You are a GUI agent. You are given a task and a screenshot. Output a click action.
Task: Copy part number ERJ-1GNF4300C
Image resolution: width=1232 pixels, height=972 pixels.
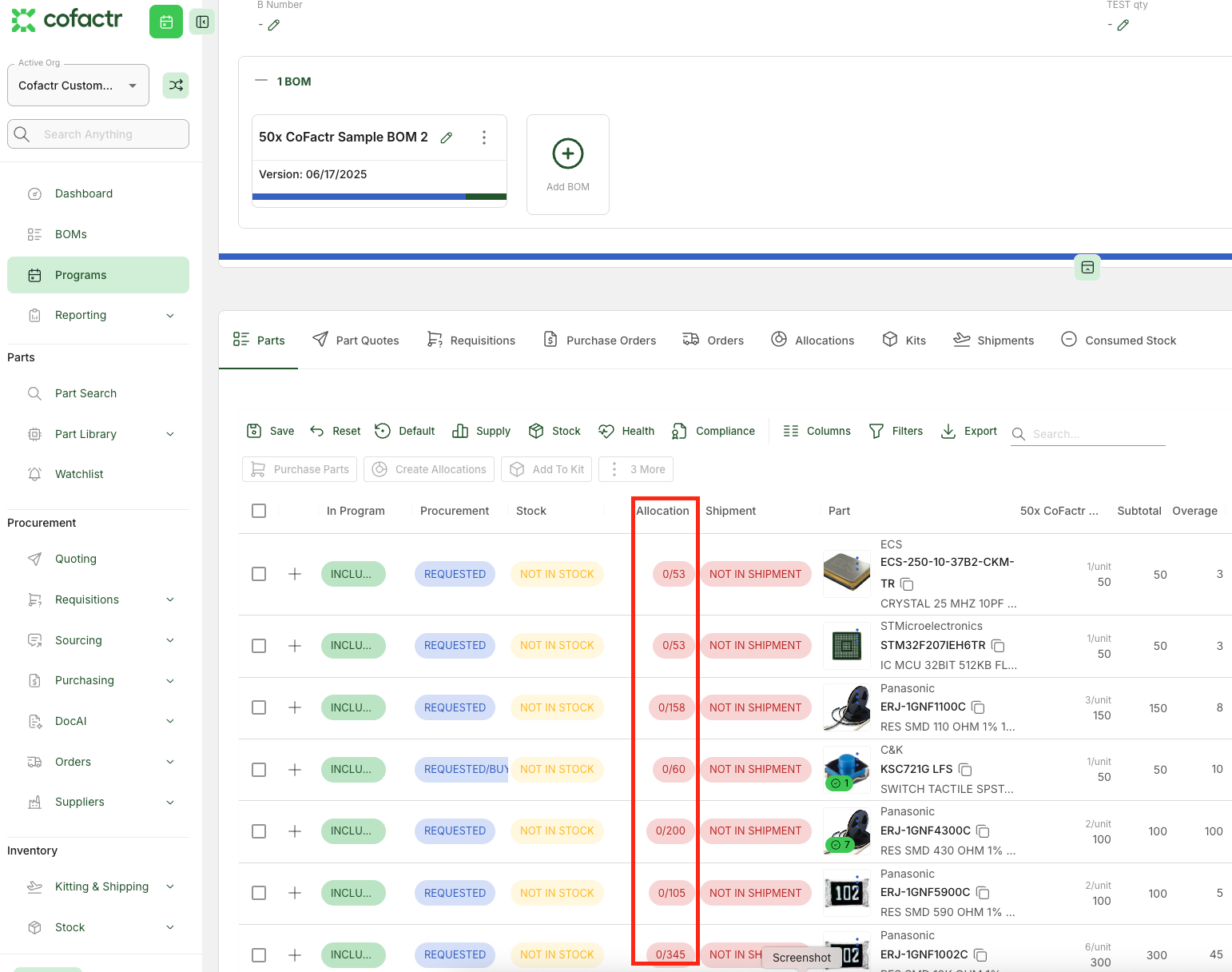[983, 831]
